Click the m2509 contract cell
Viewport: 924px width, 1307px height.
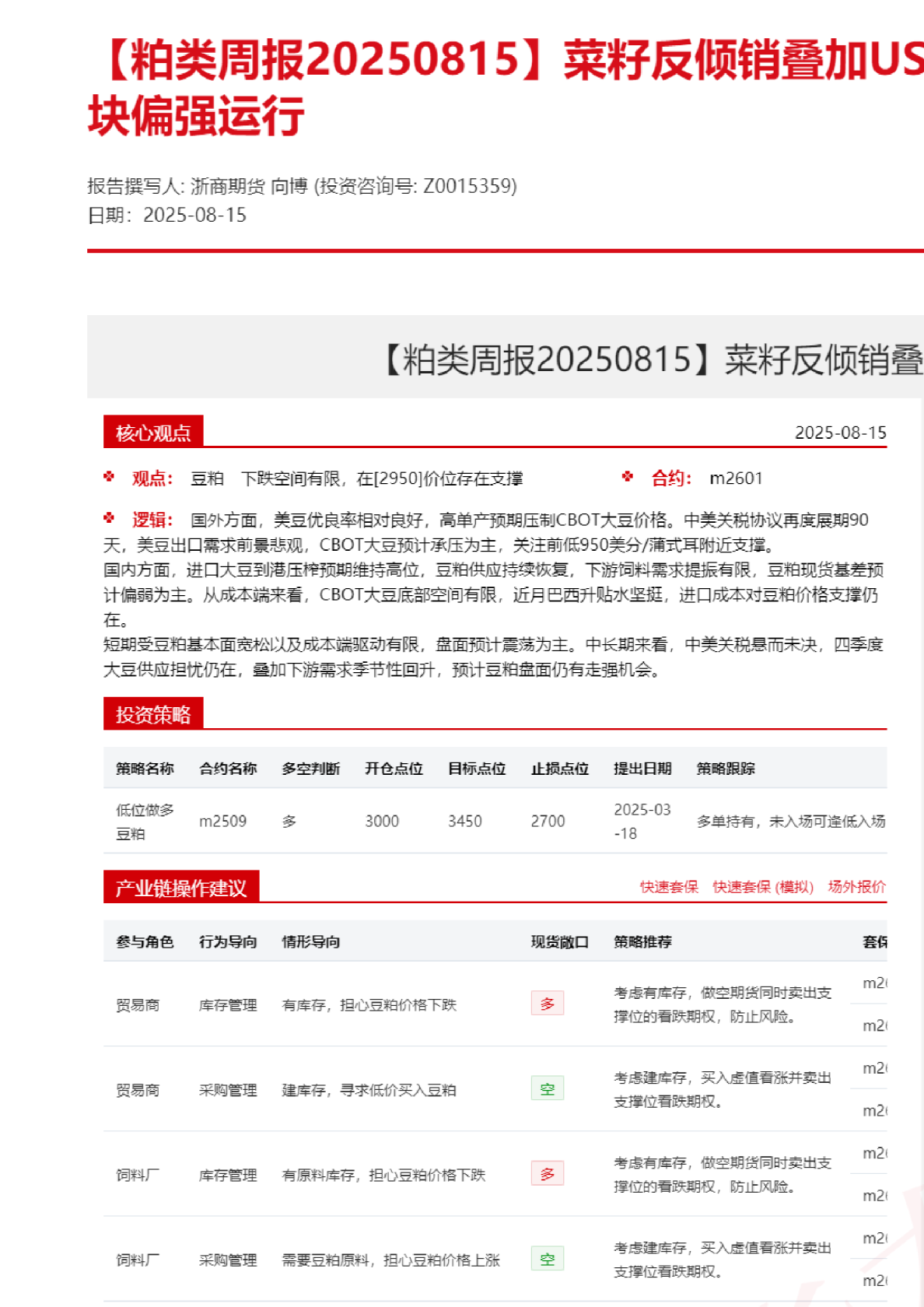pos(222,822)
